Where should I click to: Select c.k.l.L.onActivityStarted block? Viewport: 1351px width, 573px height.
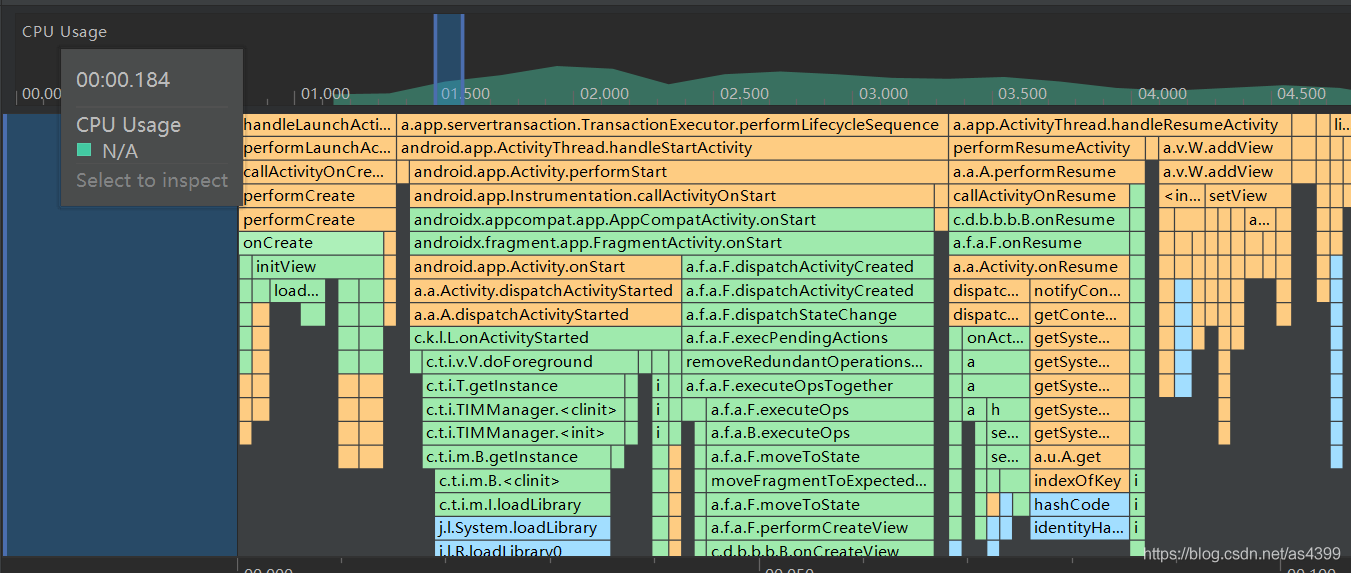pyautogui.click(x=545, y=338)
